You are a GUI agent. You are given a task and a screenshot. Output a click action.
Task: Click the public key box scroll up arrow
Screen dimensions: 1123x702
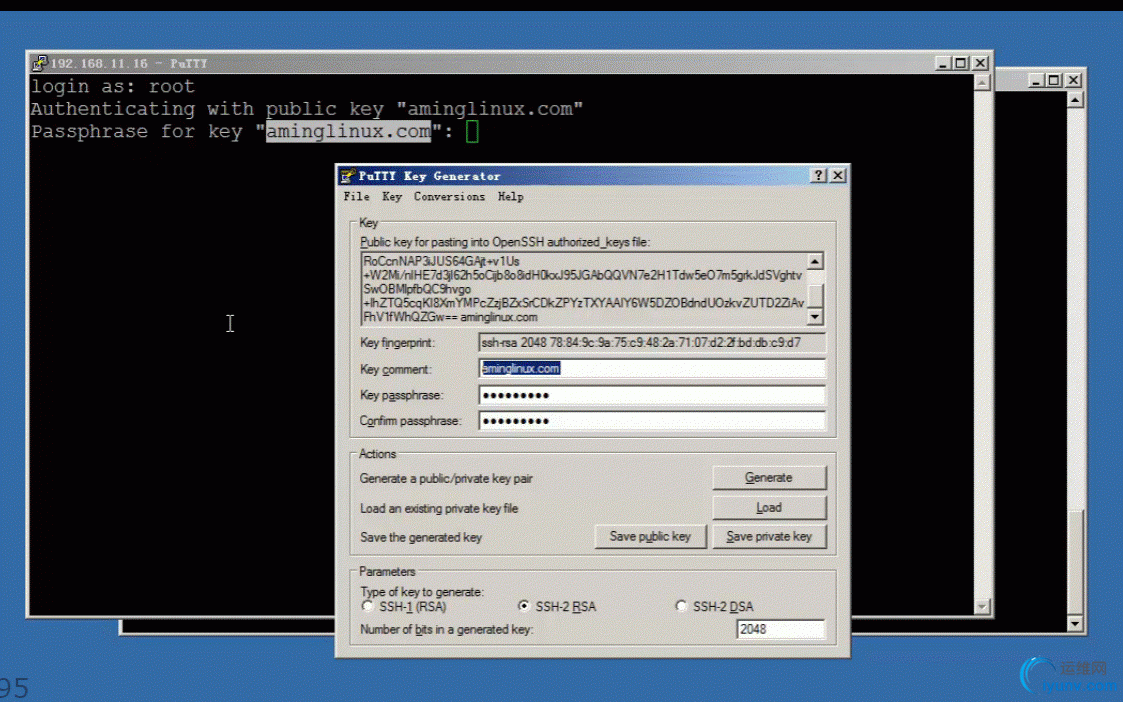tap(815, 261)
